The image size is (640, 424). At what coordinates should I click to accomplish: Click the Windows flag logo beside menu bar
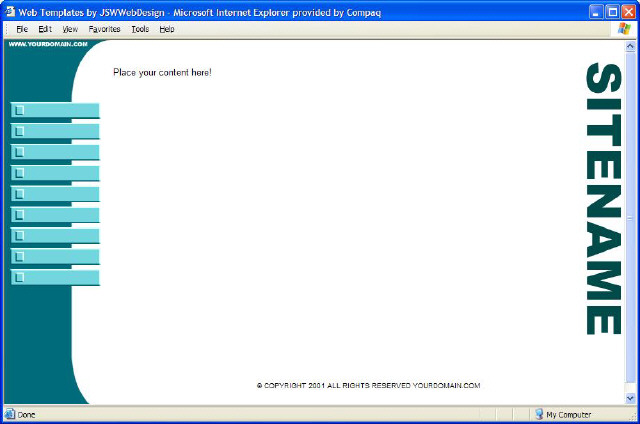click(x=624, y=29)
